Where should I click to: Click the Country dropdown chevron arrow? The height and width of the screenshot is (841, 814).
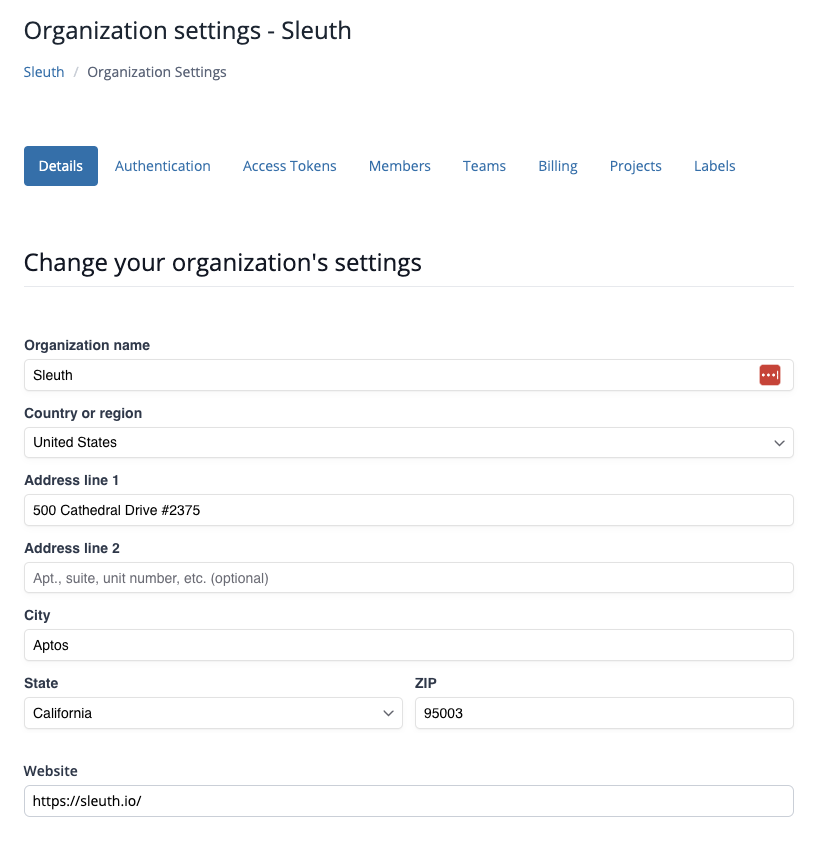pos(779,443)
